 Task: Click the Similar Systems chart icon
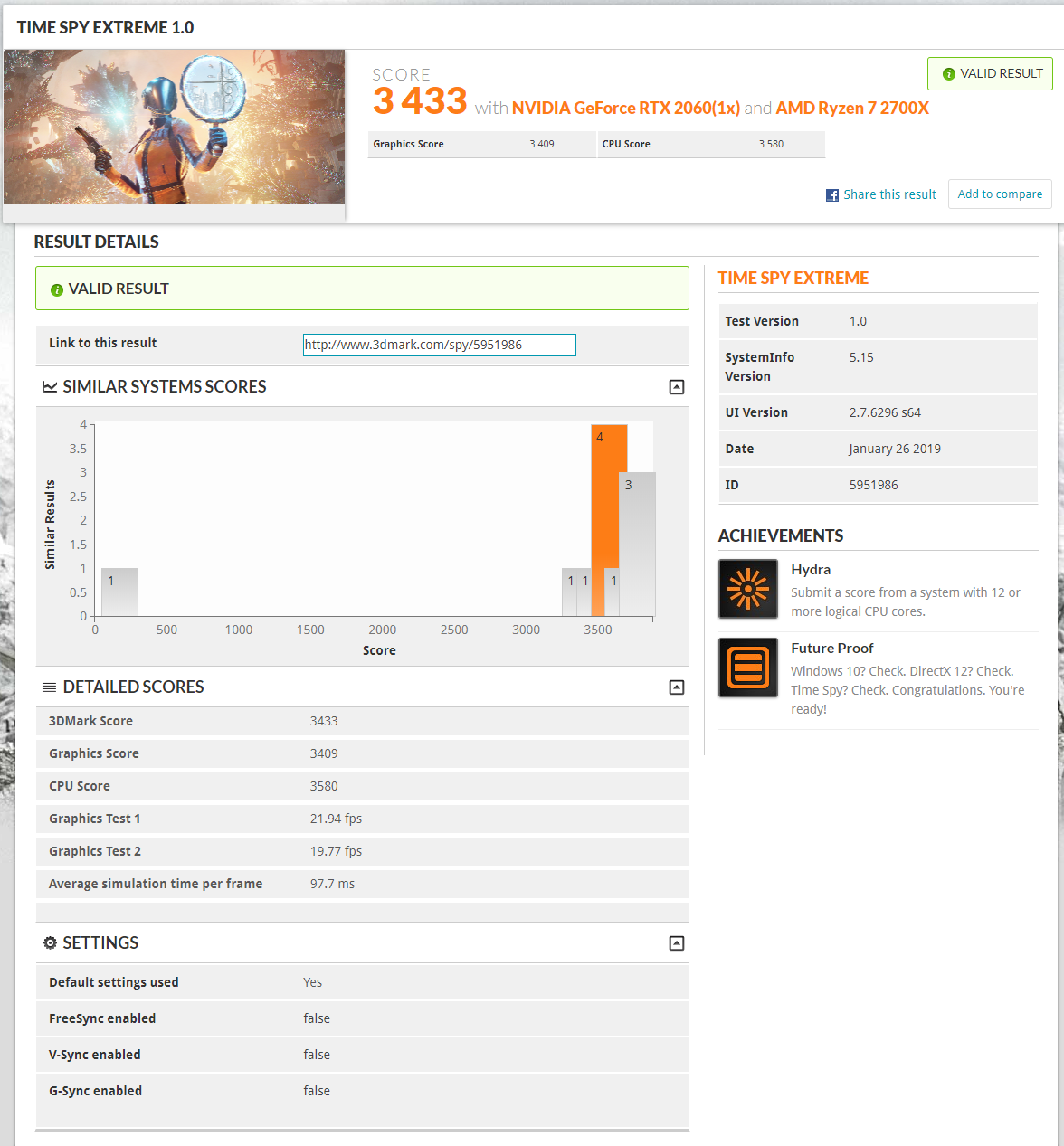point(50,387)
